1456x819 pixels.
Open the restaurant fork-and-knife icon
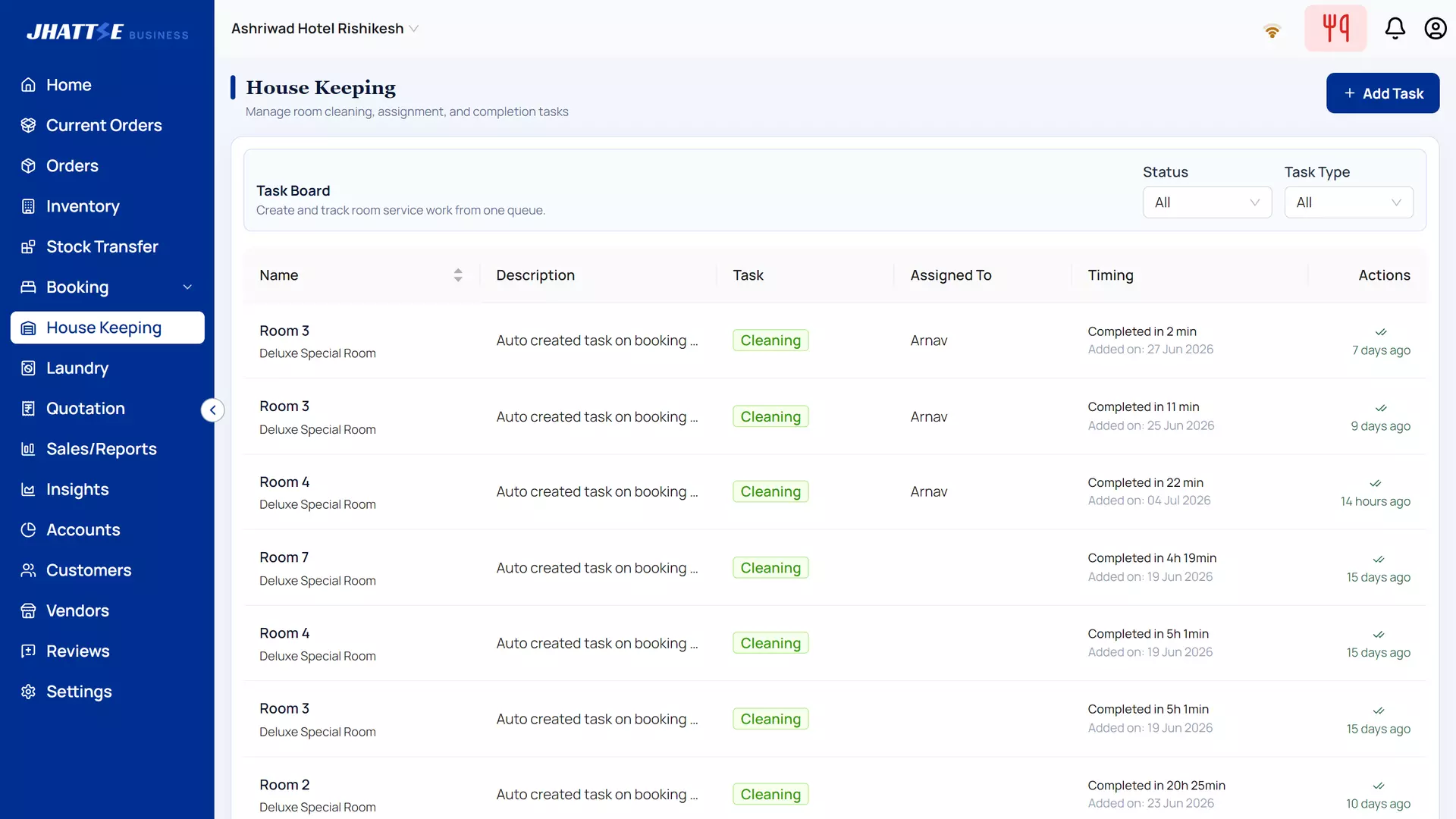(x=1335, y=28)
